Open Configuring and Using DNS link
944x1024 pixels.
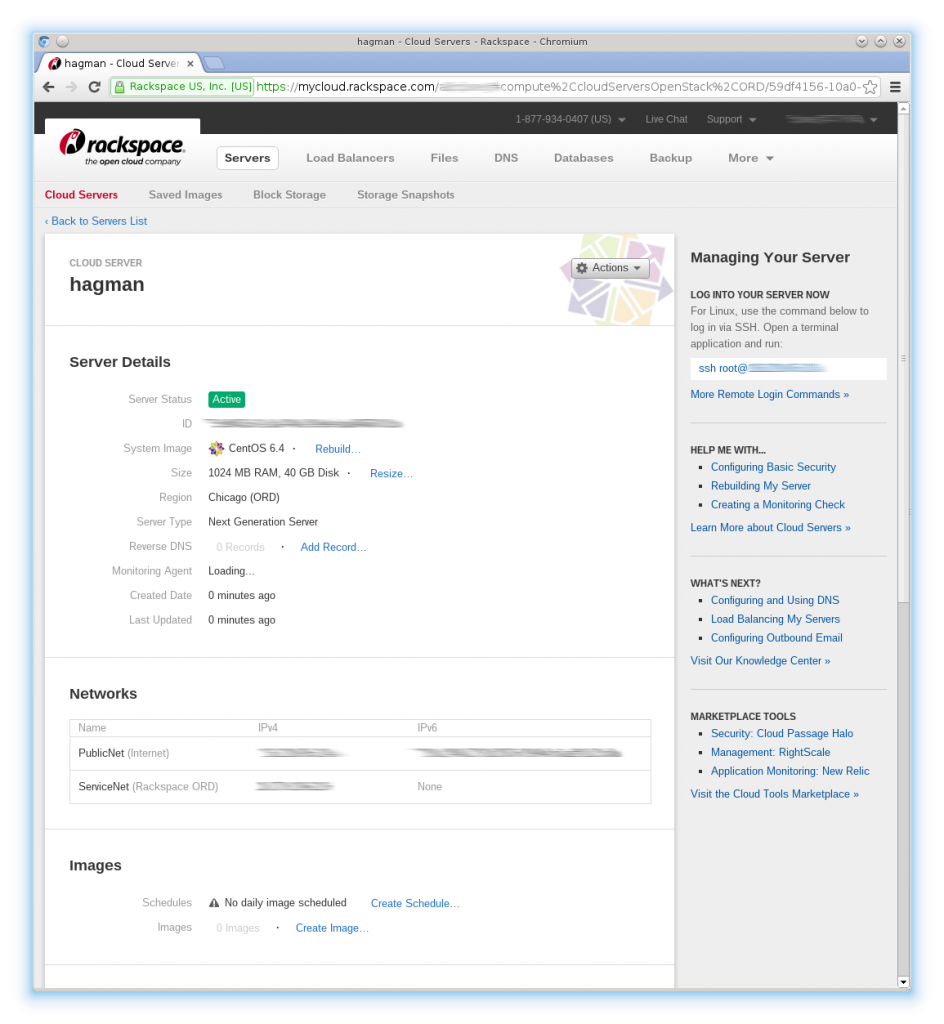click(x=775, y=601)
